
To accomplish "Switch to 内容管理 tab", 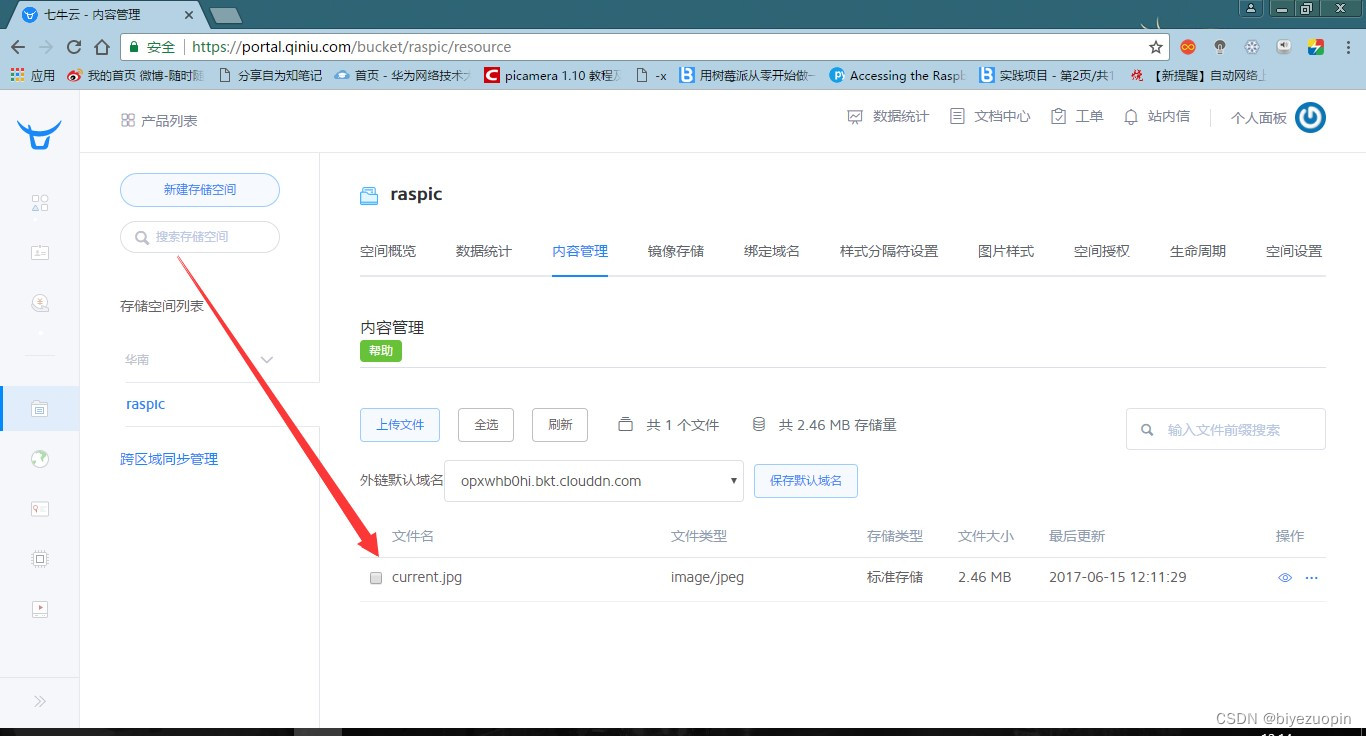I will click(580, 251).
